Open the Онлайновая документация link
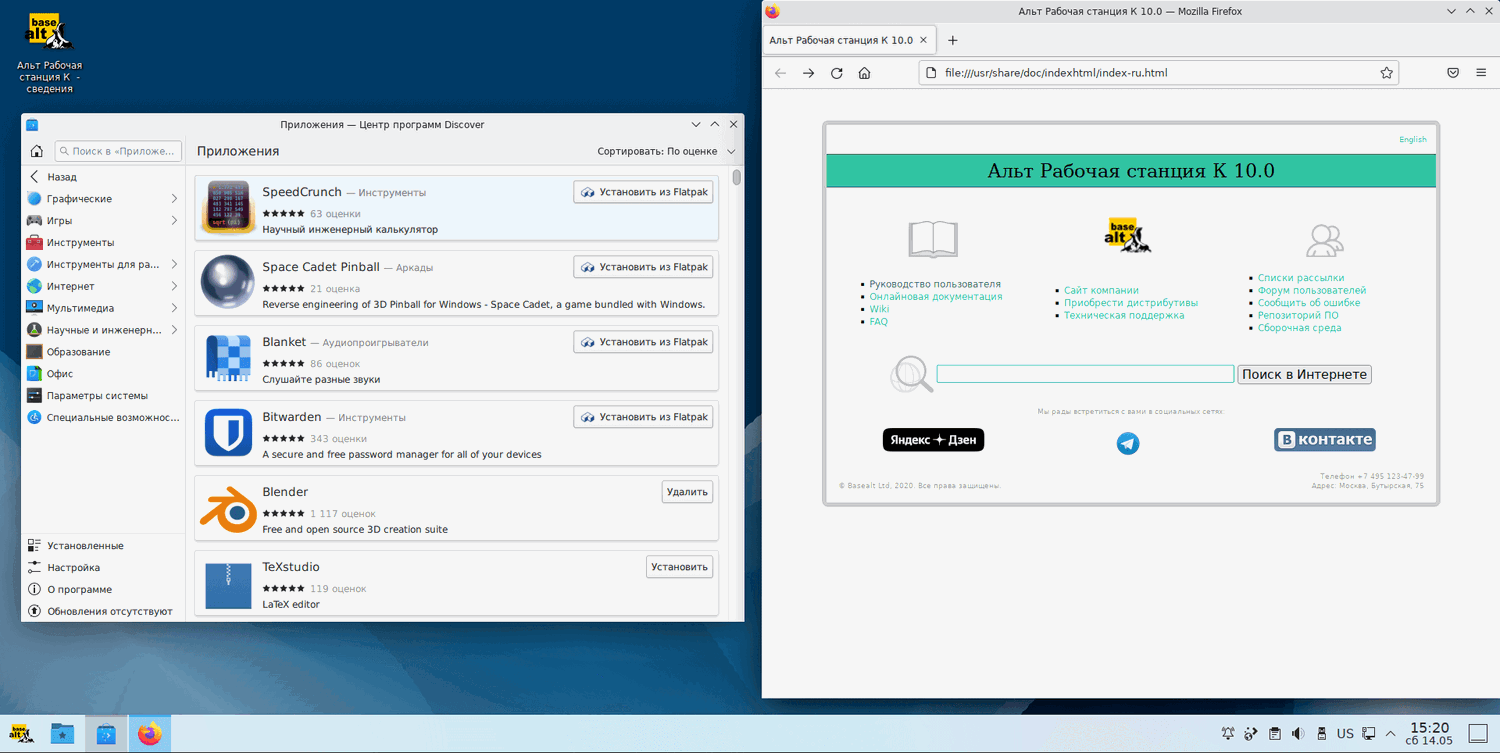This screenshot has width=1500, height=753. 936,297
